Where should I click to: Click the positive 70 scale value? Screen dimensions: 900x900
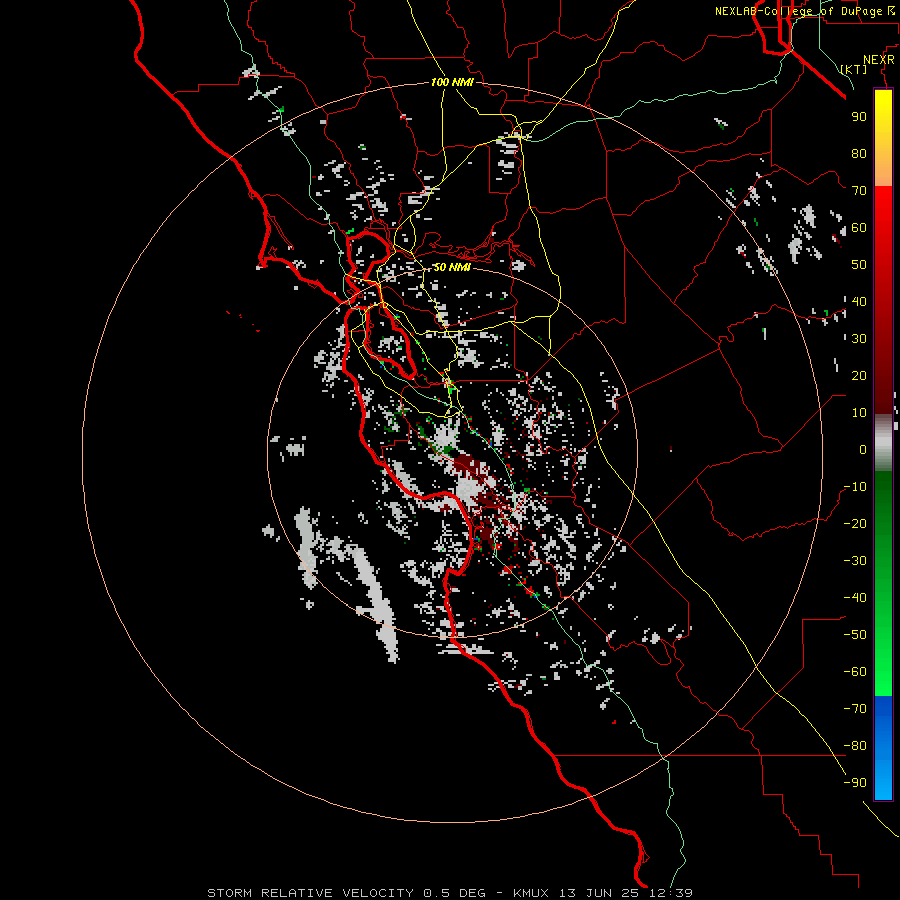[x=859, y=191]
